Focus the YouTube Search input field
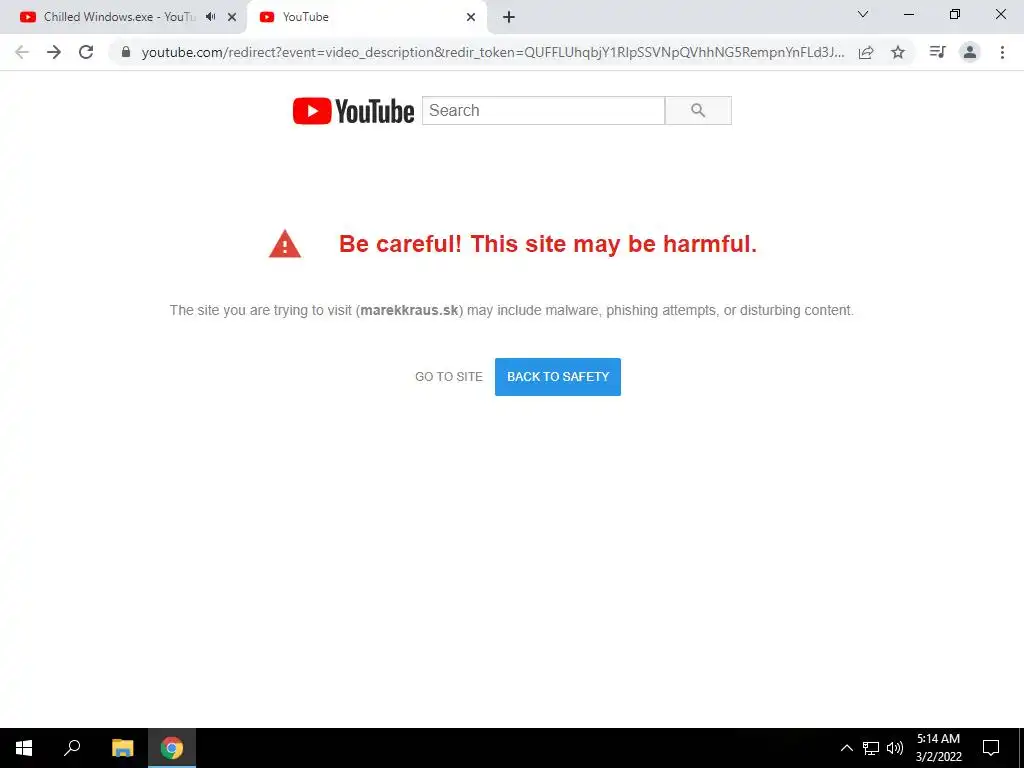The width and height of the screenshot is (1024, 768). (543, 110)
